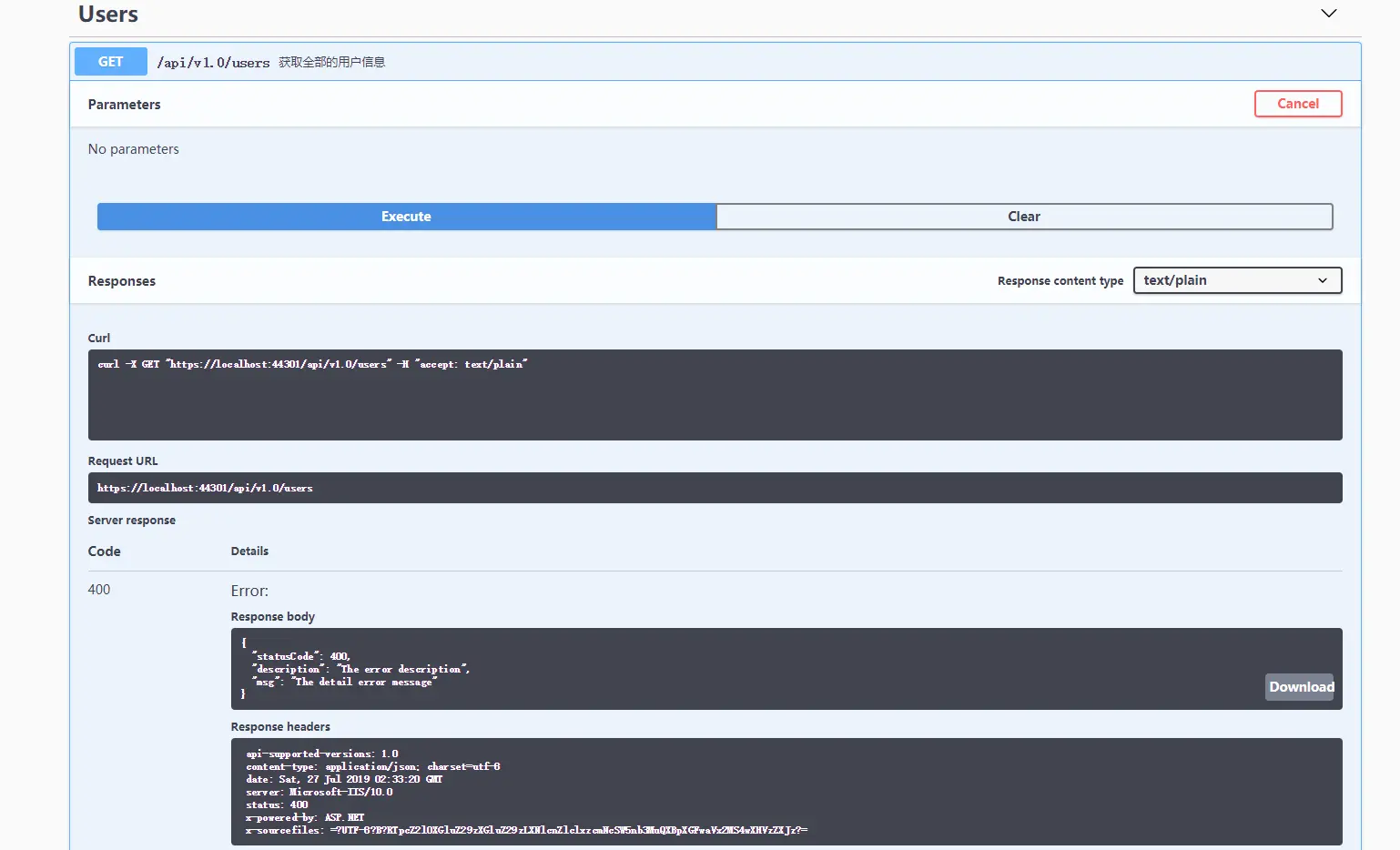
Task: Click the Responses section header
Action: point(122,281)
